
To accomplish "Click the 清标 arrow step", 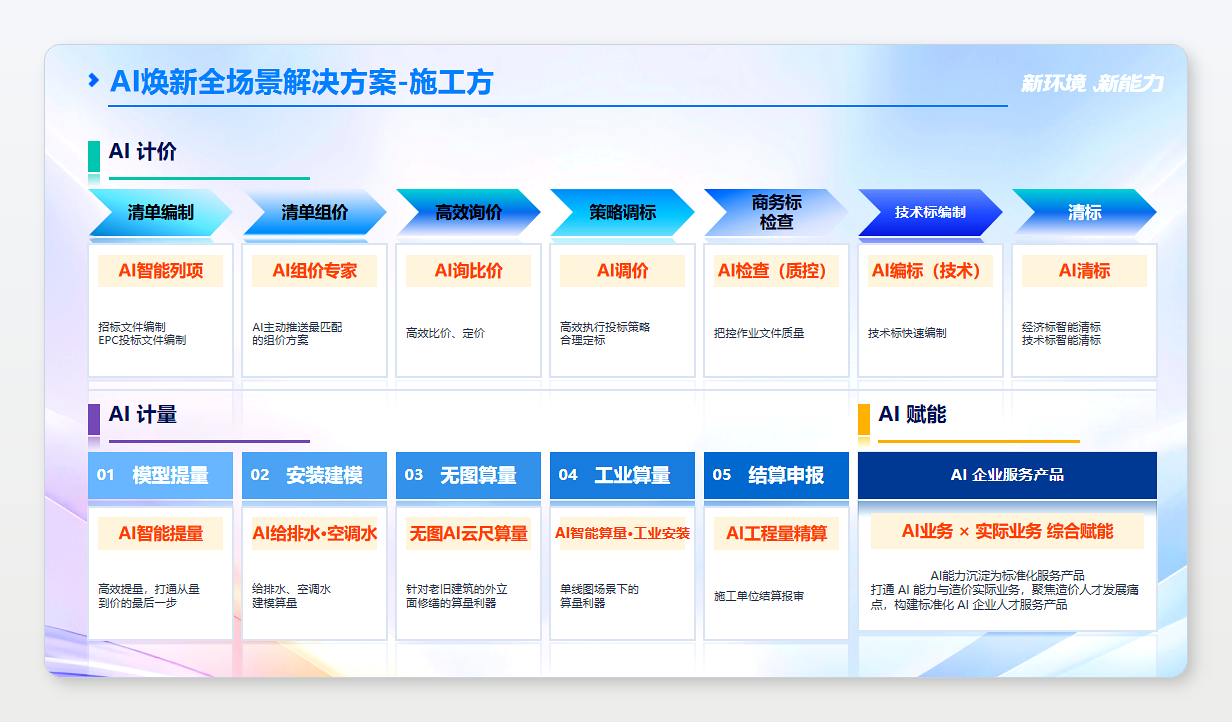I will 1085,212.
